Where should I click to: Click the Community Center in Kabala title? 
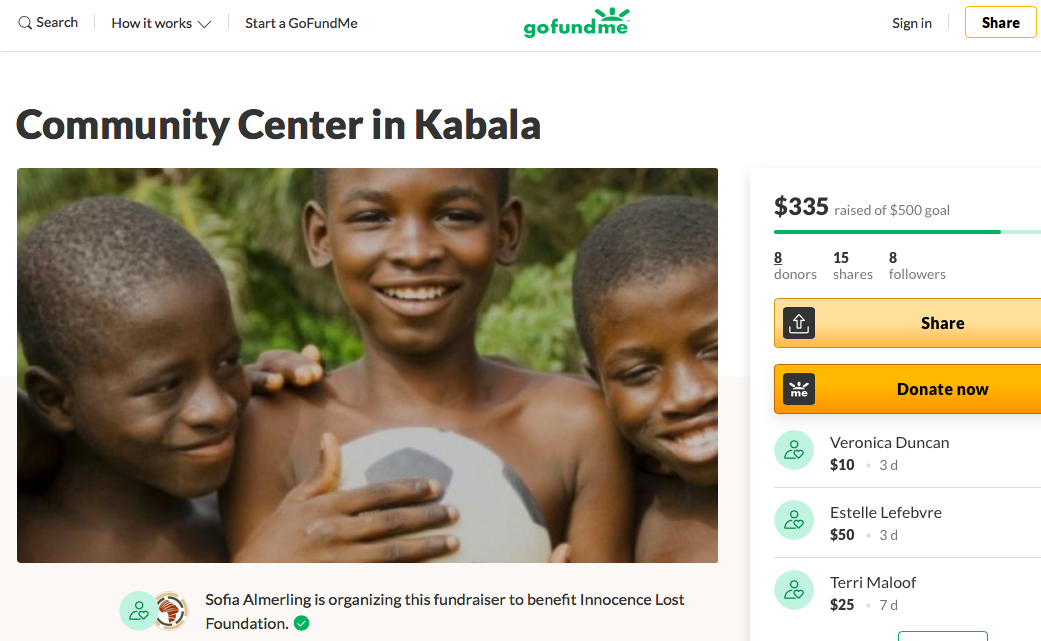[x=278, y=125]
